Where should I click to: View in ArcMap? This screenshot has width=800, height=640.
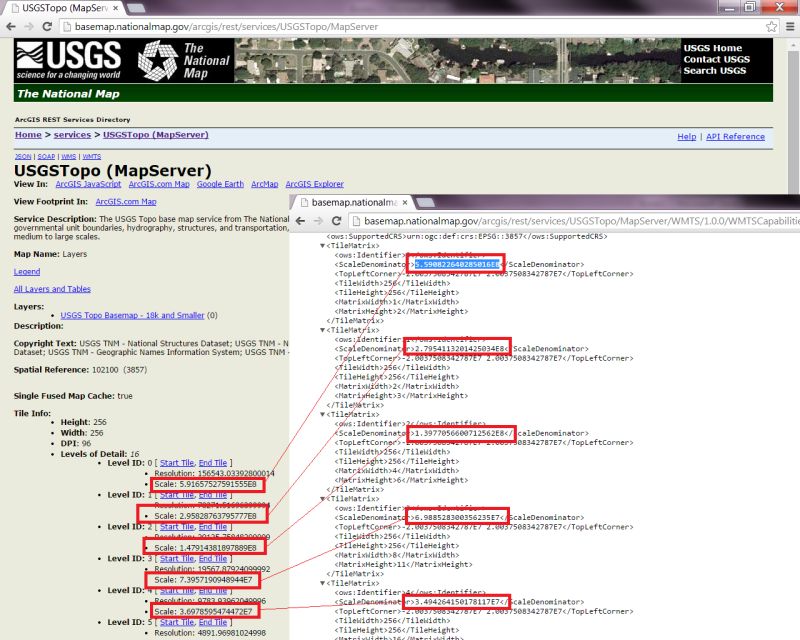264,184
